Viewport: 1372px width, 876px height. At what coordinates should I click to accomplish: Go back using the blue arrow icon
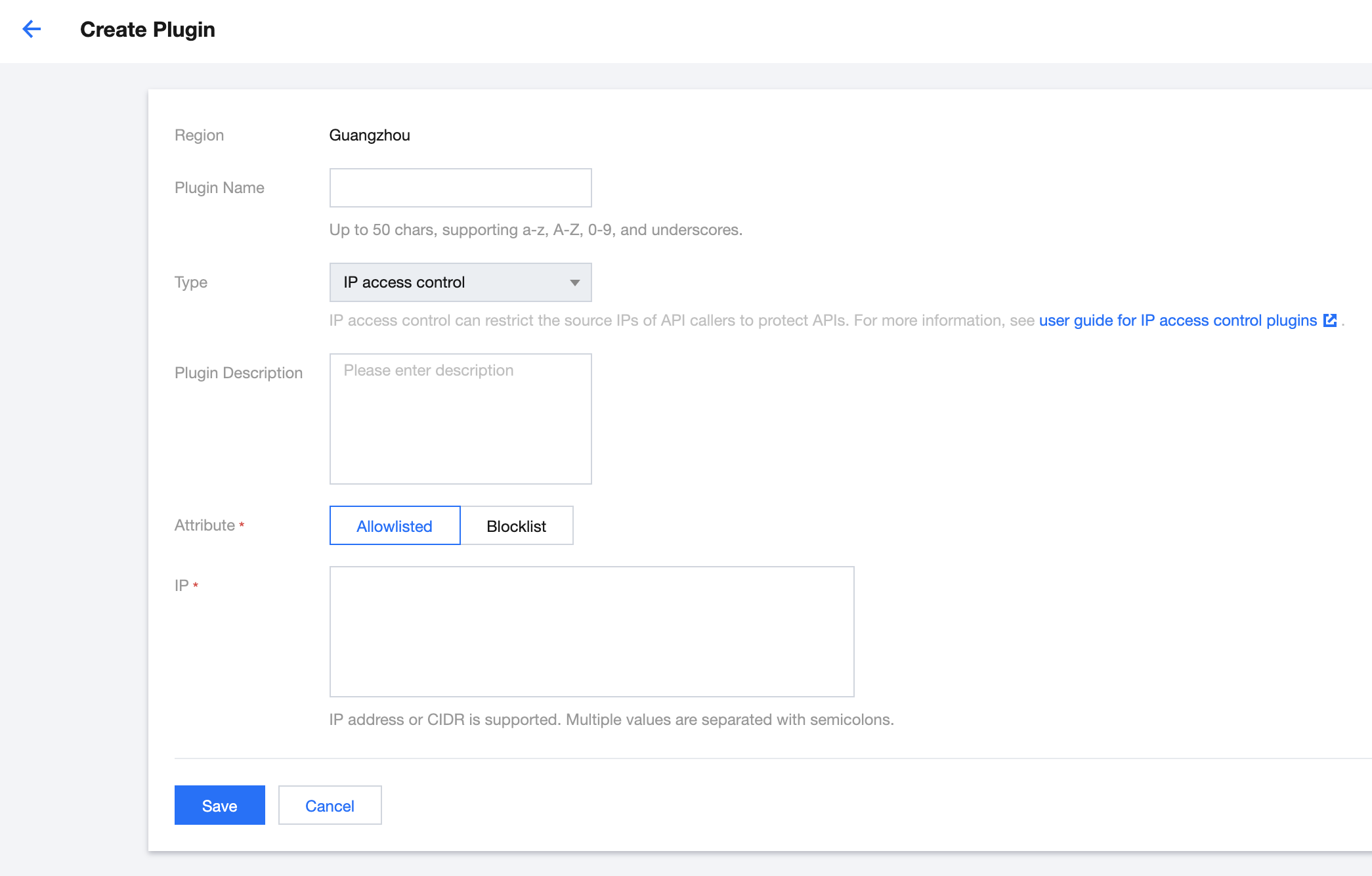[32, 29]
